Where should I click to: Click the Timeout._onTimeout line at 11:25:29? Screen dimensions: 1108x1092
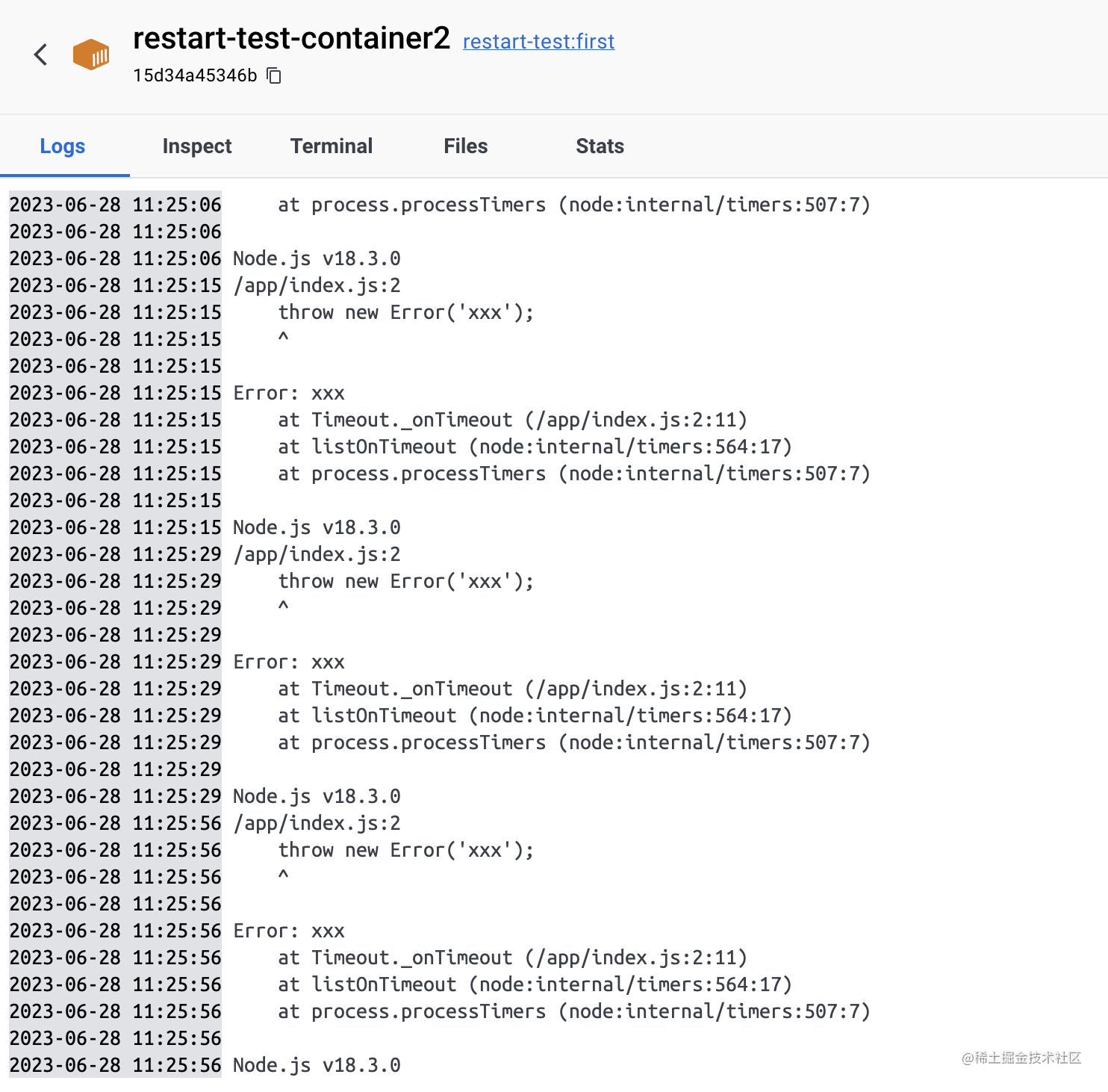(x=511, y=689)
